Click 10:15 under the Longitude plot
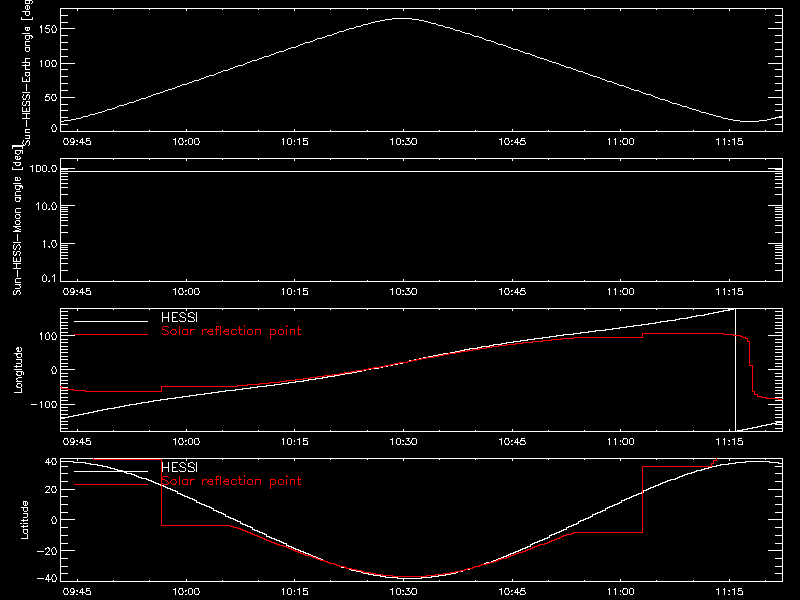This screenshot has width=800, height=600. [294, 442]
